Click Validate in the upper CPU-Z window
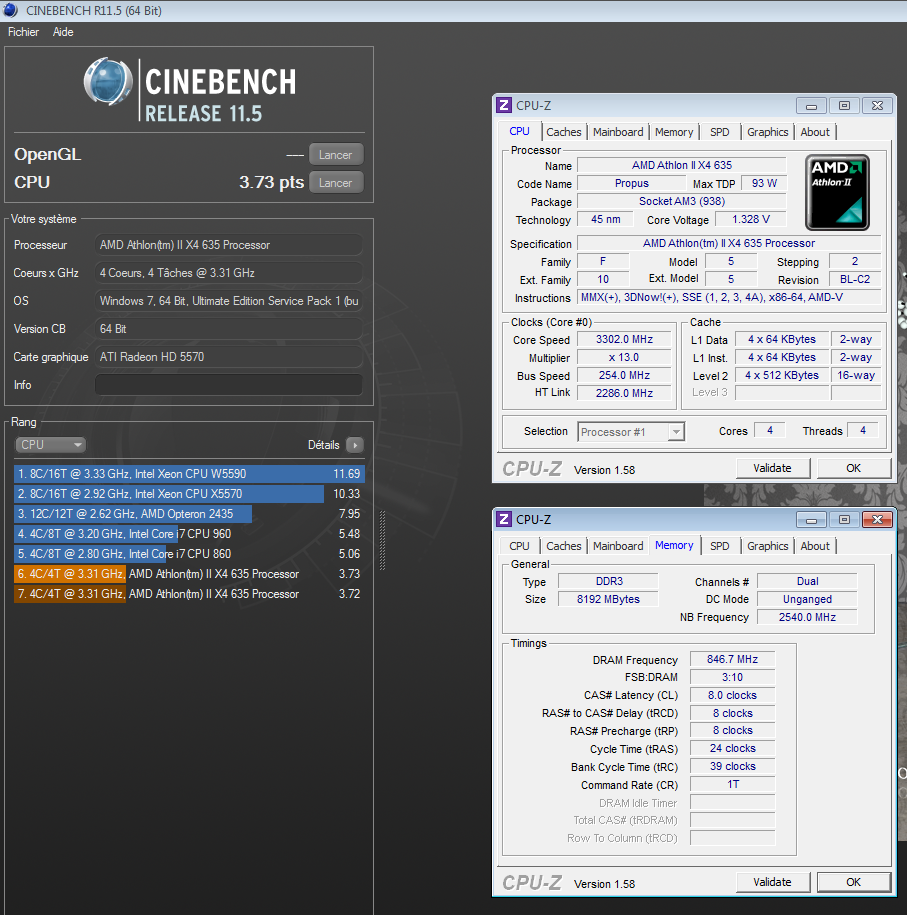The width and height of the screenshot is (907, 915). tap(773, 468)
